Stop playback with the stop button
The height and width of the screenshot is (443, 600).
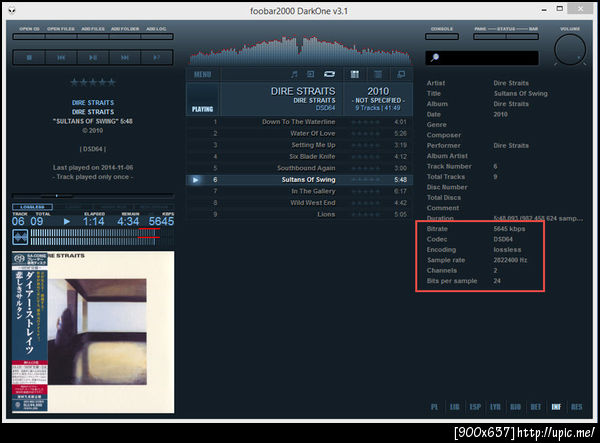pos(29,57)
